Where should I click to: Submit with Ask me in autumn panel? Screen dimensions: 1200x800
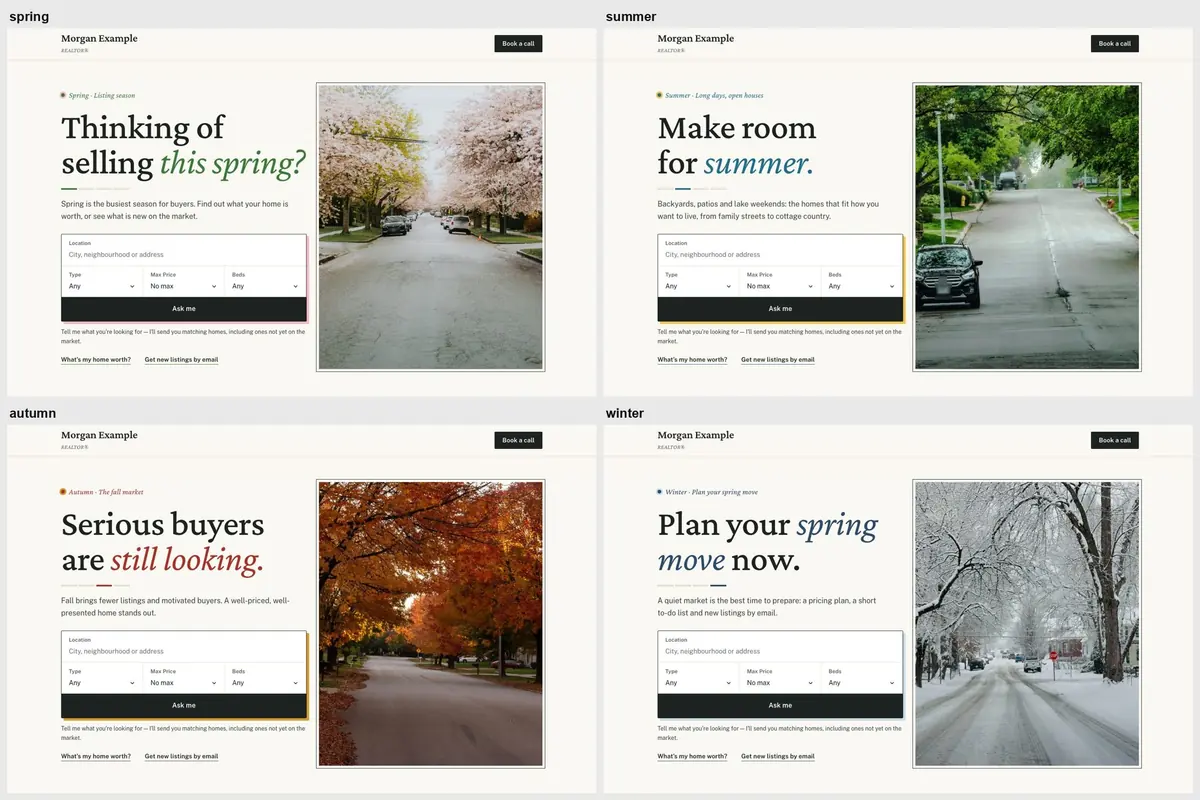184,706
